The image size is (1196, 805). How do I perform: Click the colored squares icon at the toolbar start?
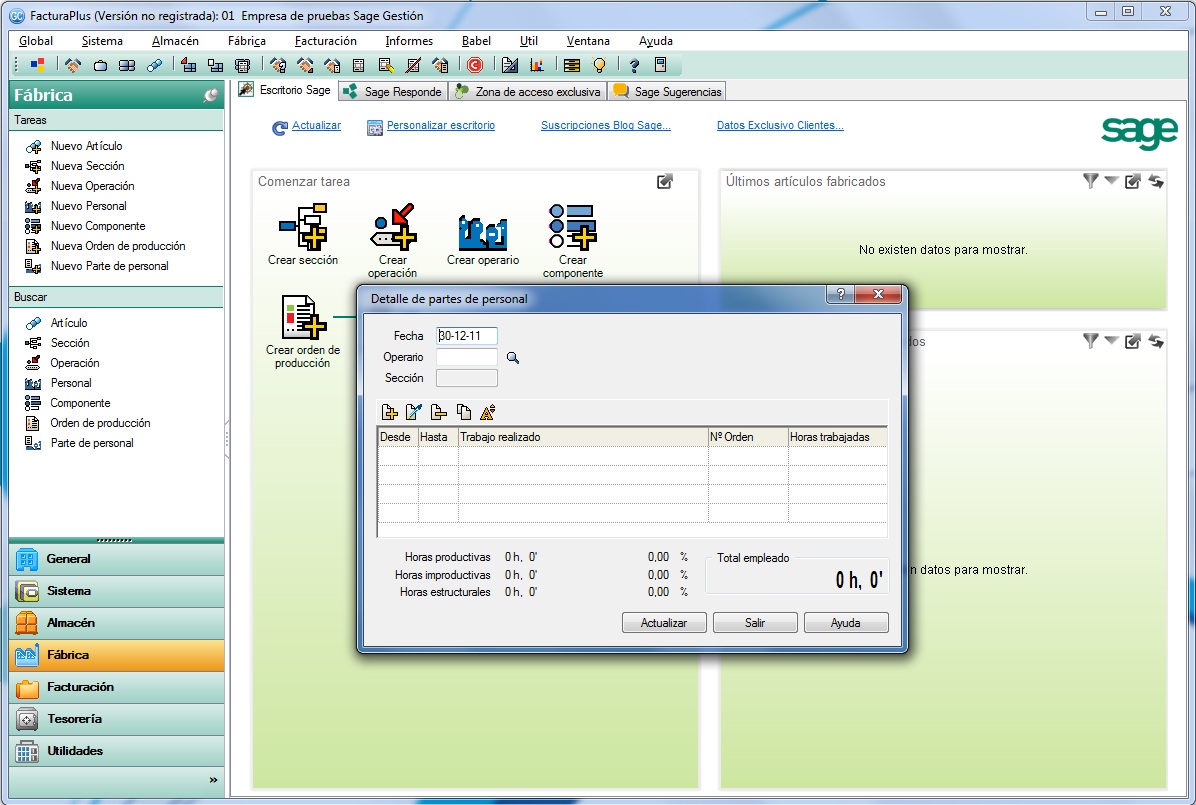click(x=37, y=66)
